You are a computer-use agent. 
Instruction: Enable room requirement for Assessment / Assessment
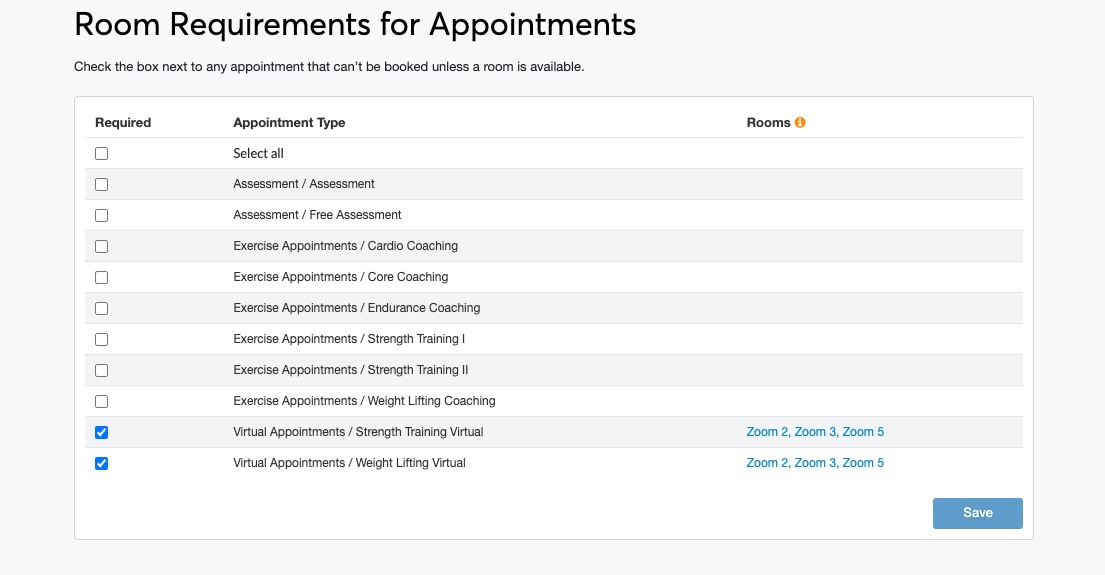click(x=101, y=185)
